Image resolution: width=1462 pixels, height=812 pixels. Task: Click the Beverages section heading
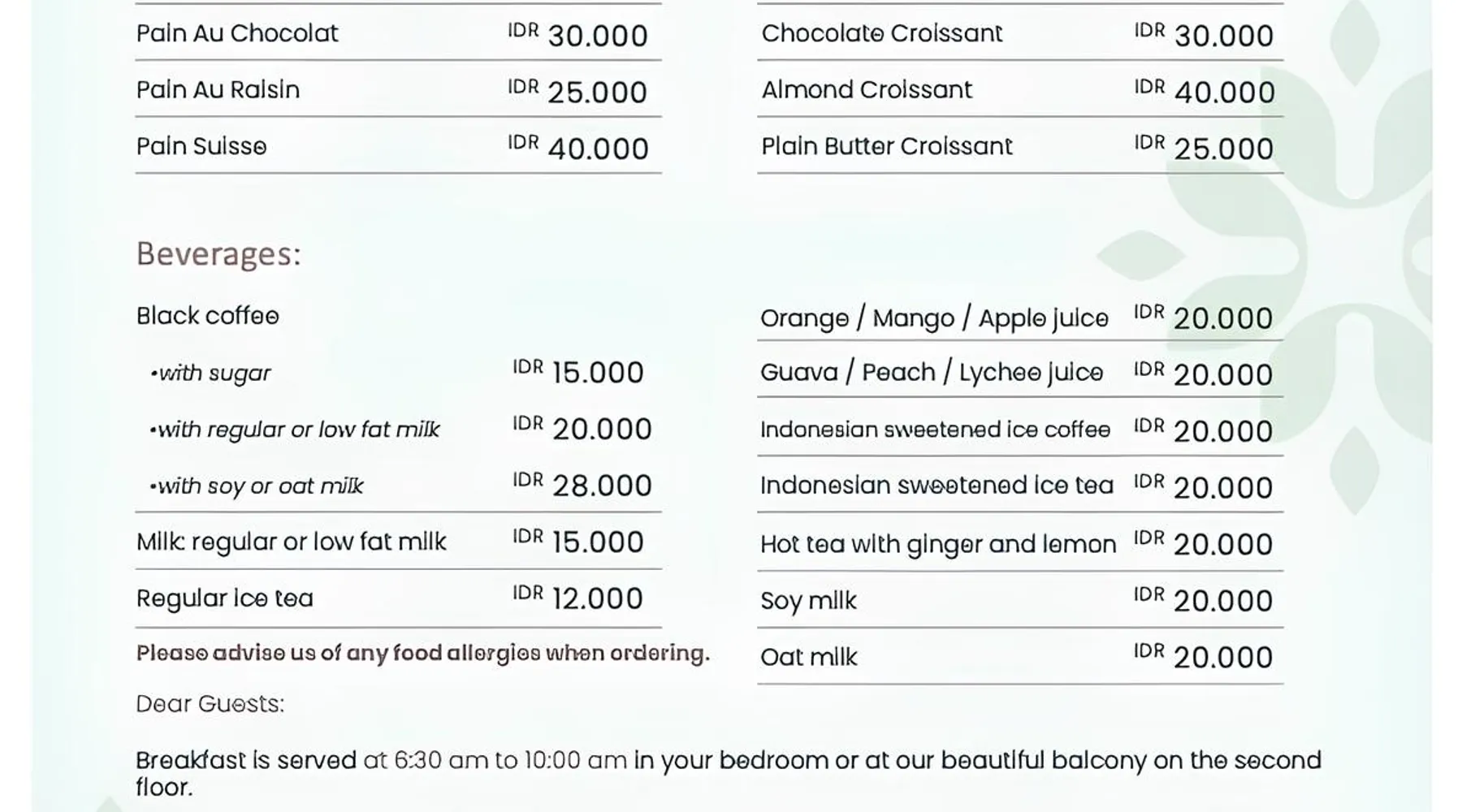[x=218, y=254]
